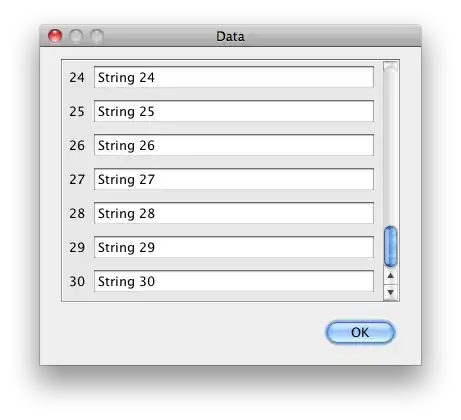
Task: Click the row label 29
Action: pos(77,247)
